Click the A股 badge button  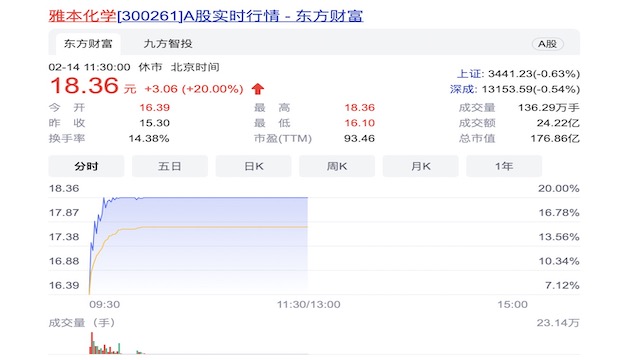[547, 44]
